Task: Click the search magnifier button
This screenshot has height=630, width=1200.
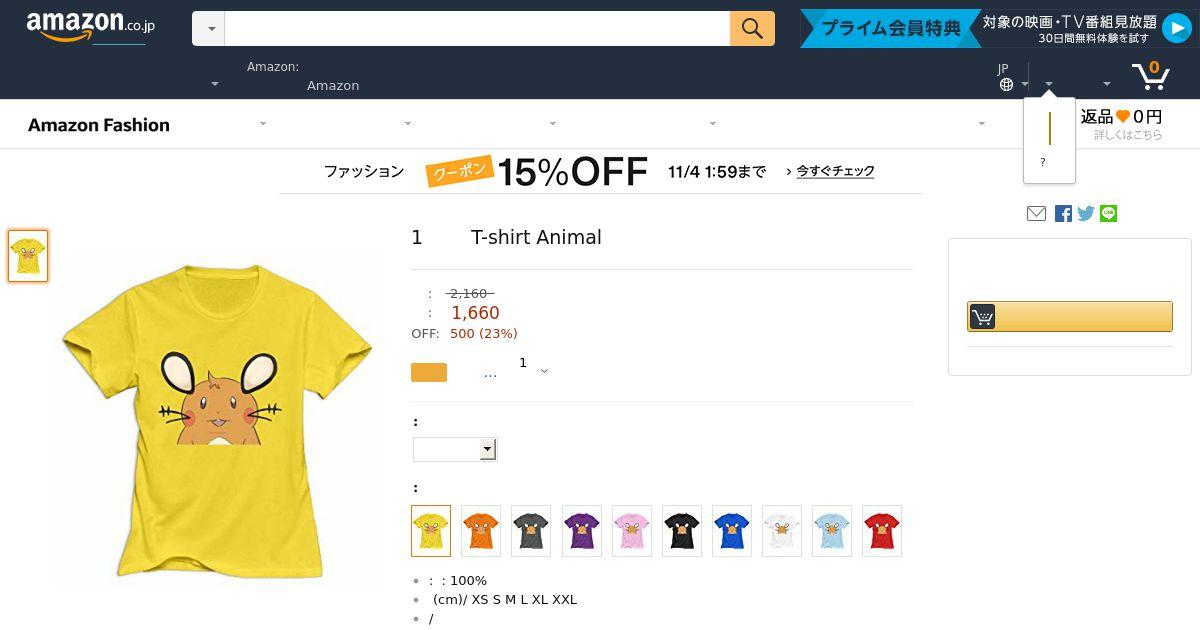Action: [752, 29]
